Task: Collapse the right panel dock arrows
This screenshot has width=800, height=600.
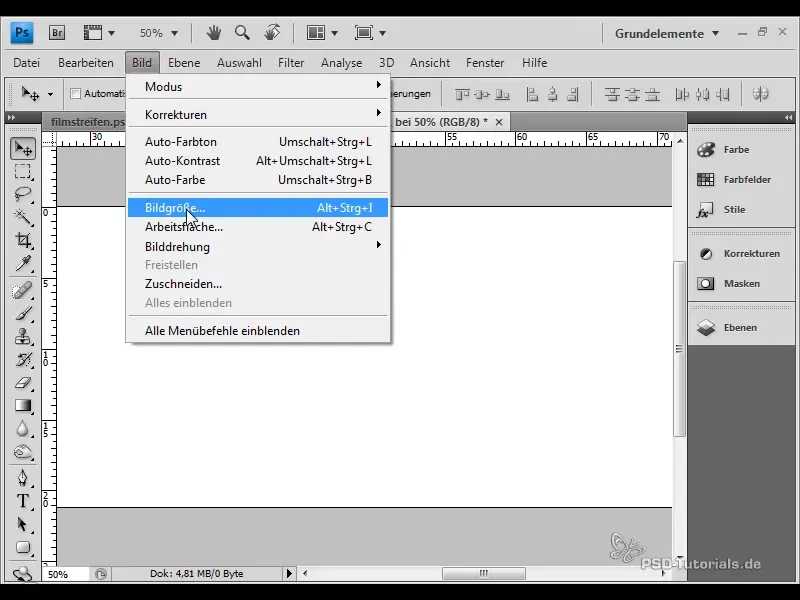Action: point(788,117)
